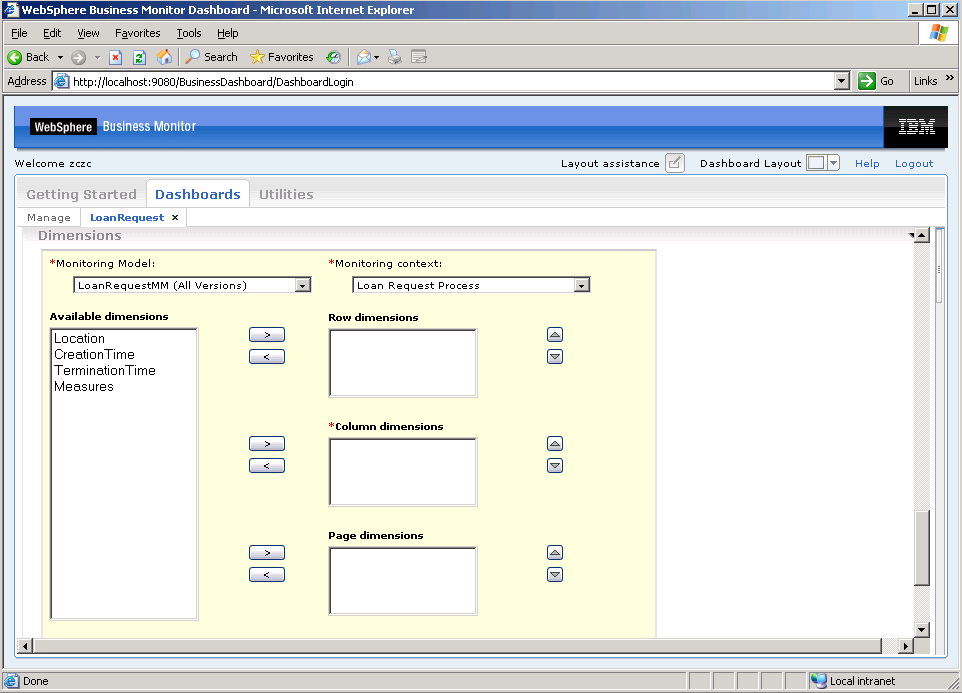The height and width of the screenshot is (693, 962).
Task: Click the Home icon in toolbar
Action: [164, 57]
